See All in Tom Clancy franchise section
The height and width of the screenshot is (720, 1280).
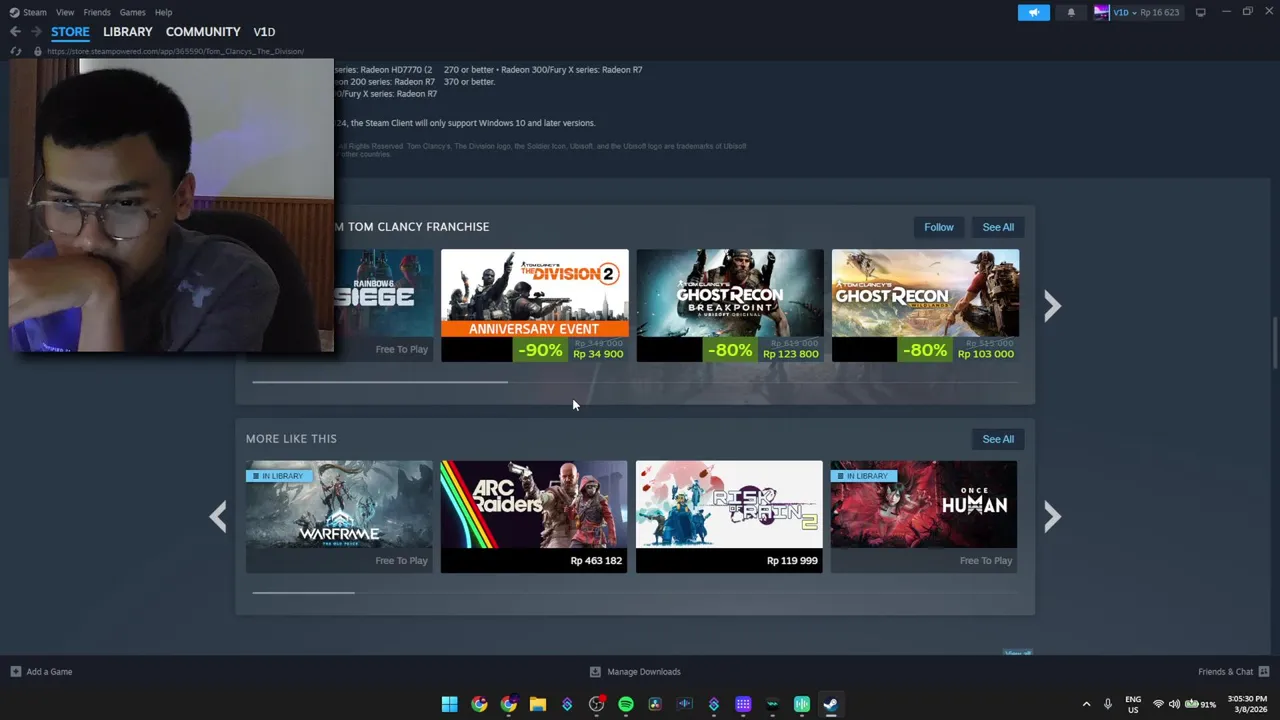point(998,227)
